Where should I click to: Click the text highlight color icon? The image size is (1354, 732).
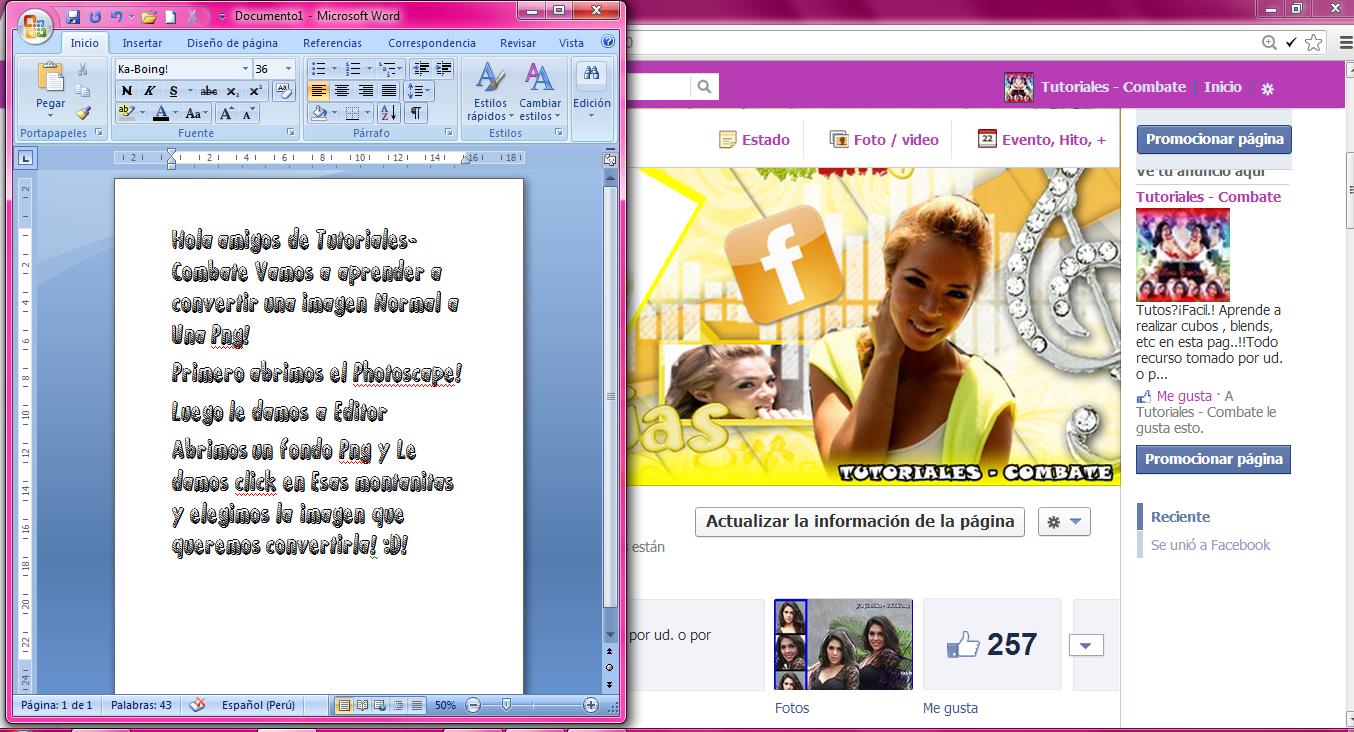tap(126, 111)
